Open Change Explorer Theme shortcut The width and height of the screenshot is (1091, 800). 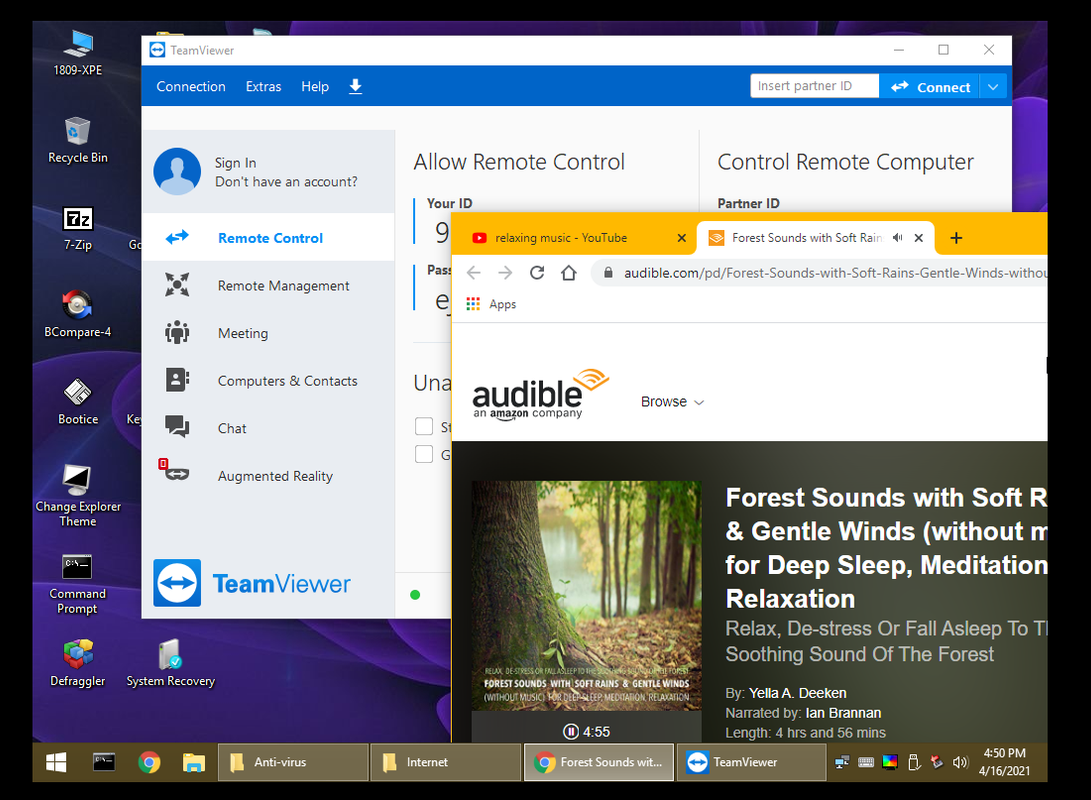pyautogui.click(x=78, y=496)
